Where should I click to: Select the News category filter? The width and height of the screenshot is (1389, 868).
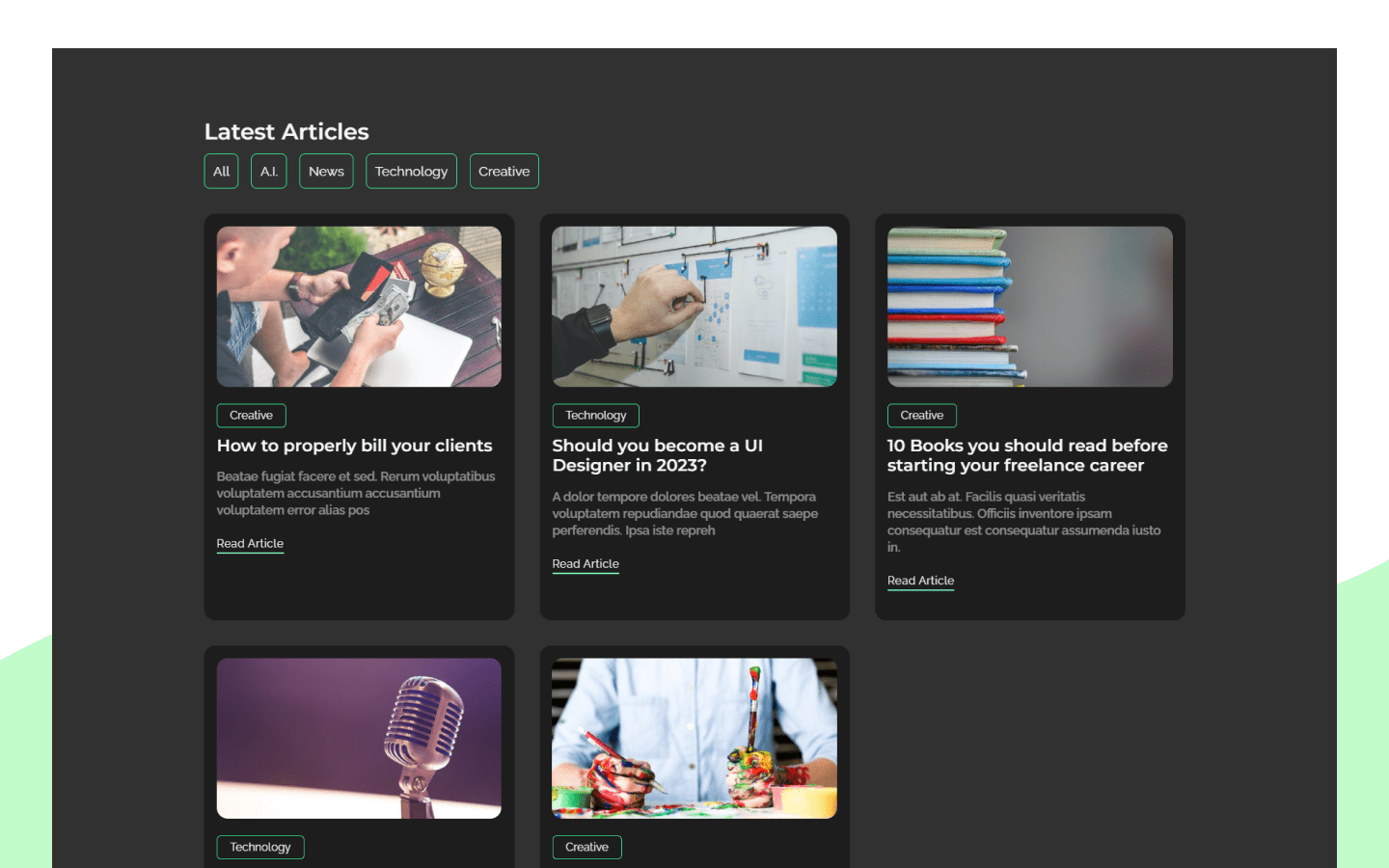coord(325,171)
